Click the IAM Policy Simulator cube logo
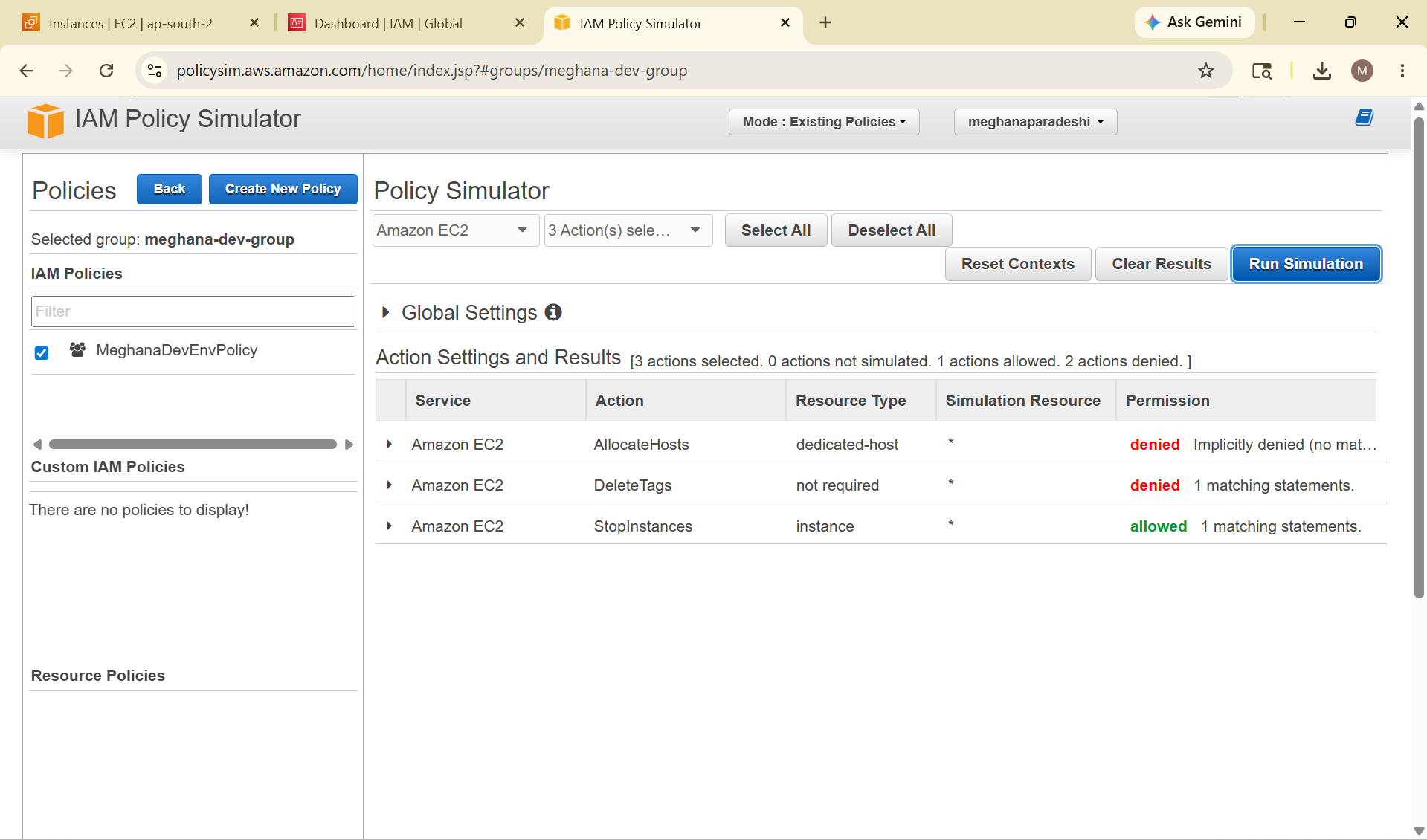Viewport: 1427px width, 840px height. [46, 120]
